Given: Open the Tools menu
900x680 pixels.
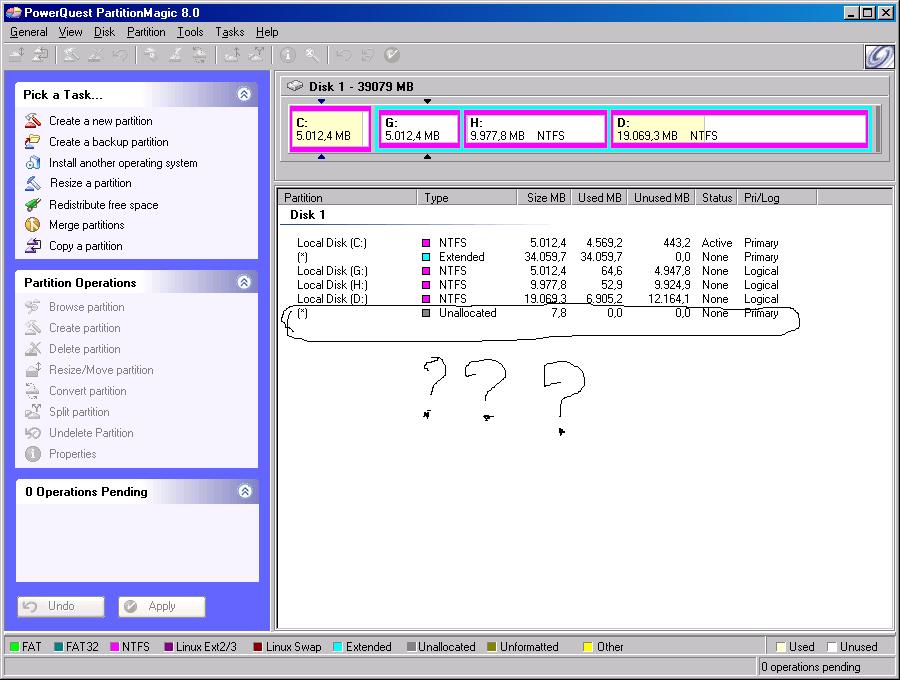Looking at the screenshot, I should [x=190, y=32].
